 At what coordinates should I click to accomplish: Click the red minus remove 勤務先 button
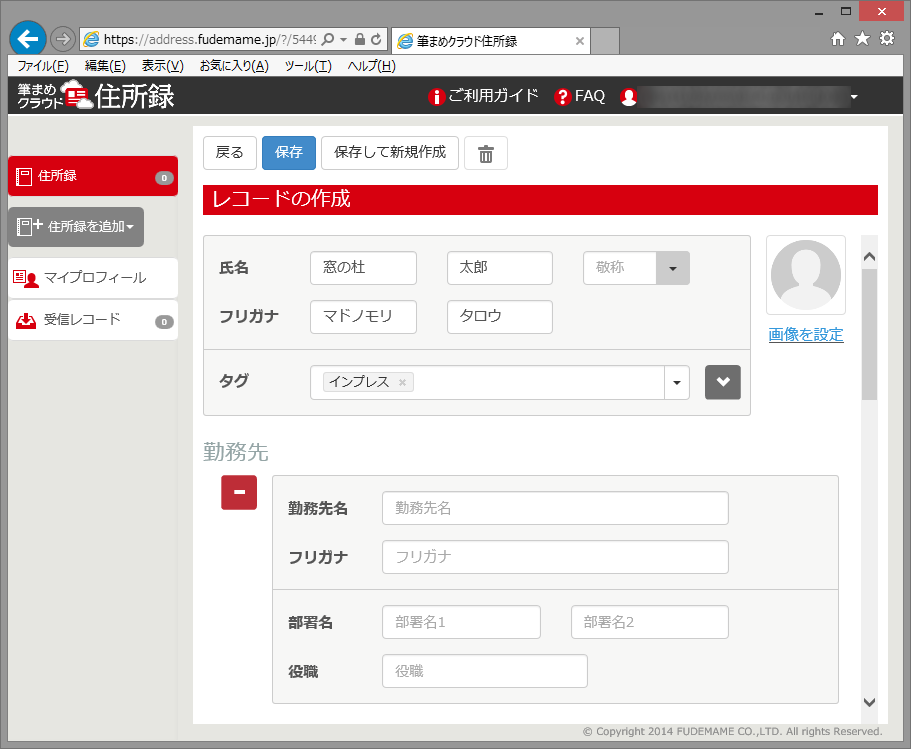coord(239,492)
